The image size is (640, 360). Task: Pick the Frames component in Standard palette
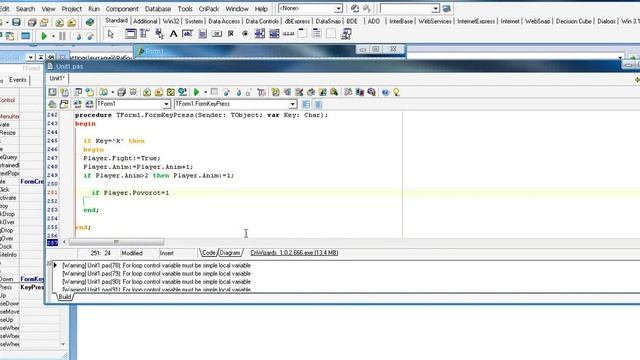point(131,34)
